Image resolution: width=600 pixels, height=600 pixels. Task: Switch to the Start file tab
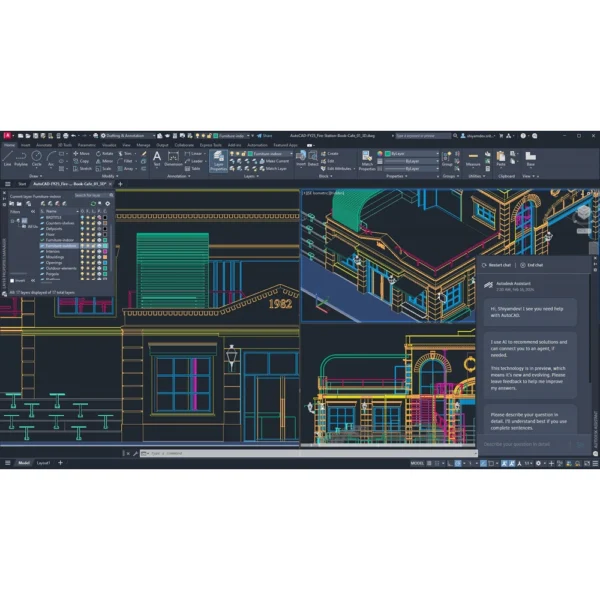coord(22,184)
